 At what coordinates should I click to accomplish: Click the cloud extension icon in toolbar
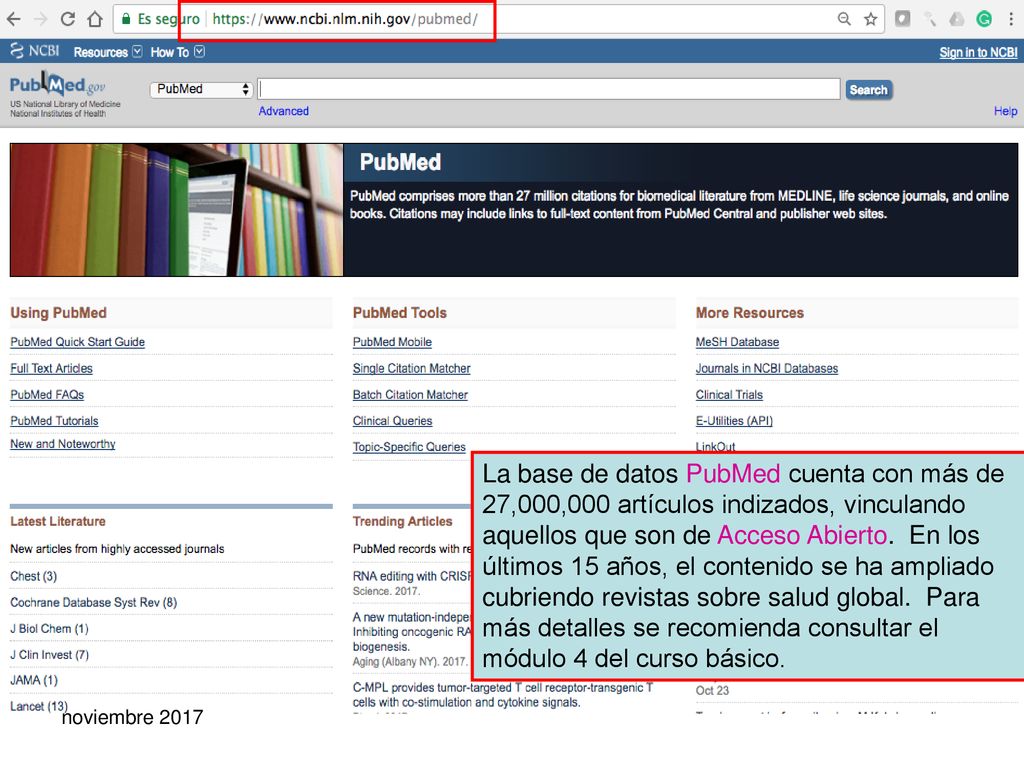[957, 19]
